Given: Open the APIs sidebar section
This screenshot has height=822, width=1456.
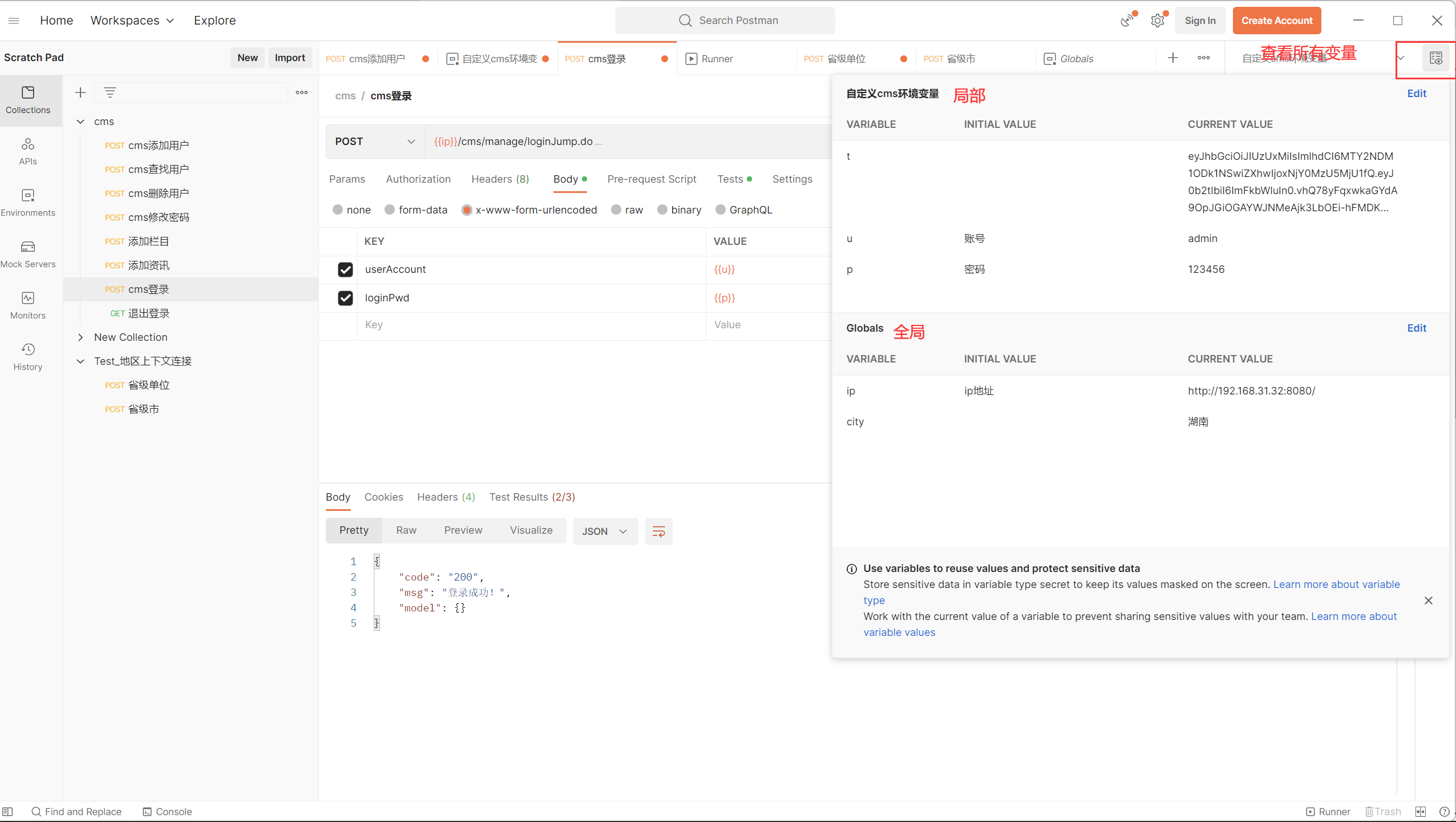Looking at the screenshot, I should pyautogui.click(x=27, y=151).
